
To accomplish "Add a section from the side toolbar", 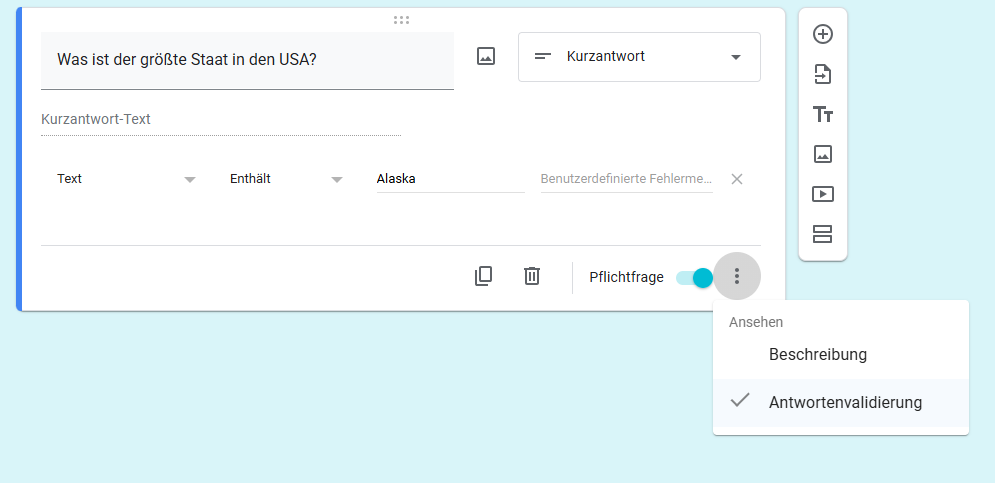I will click(822, 234).
